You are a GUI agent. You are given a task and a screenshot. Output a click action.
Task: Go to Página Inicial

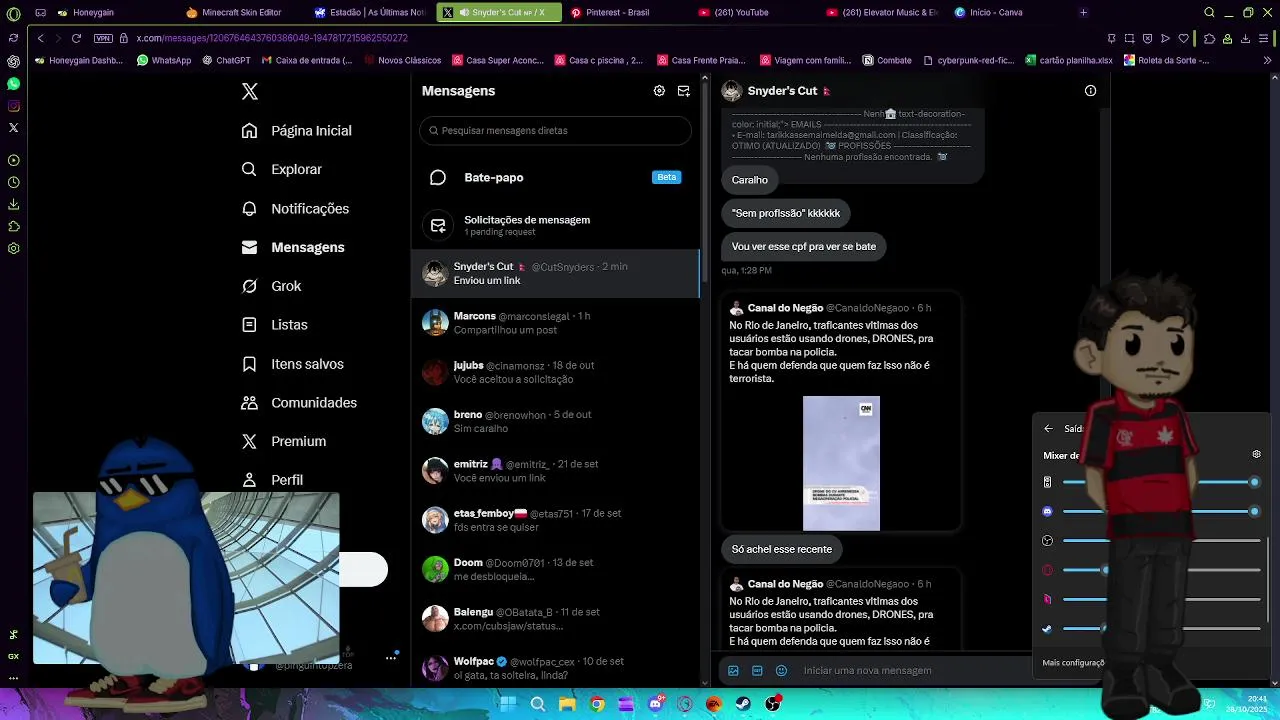(296, 131)
